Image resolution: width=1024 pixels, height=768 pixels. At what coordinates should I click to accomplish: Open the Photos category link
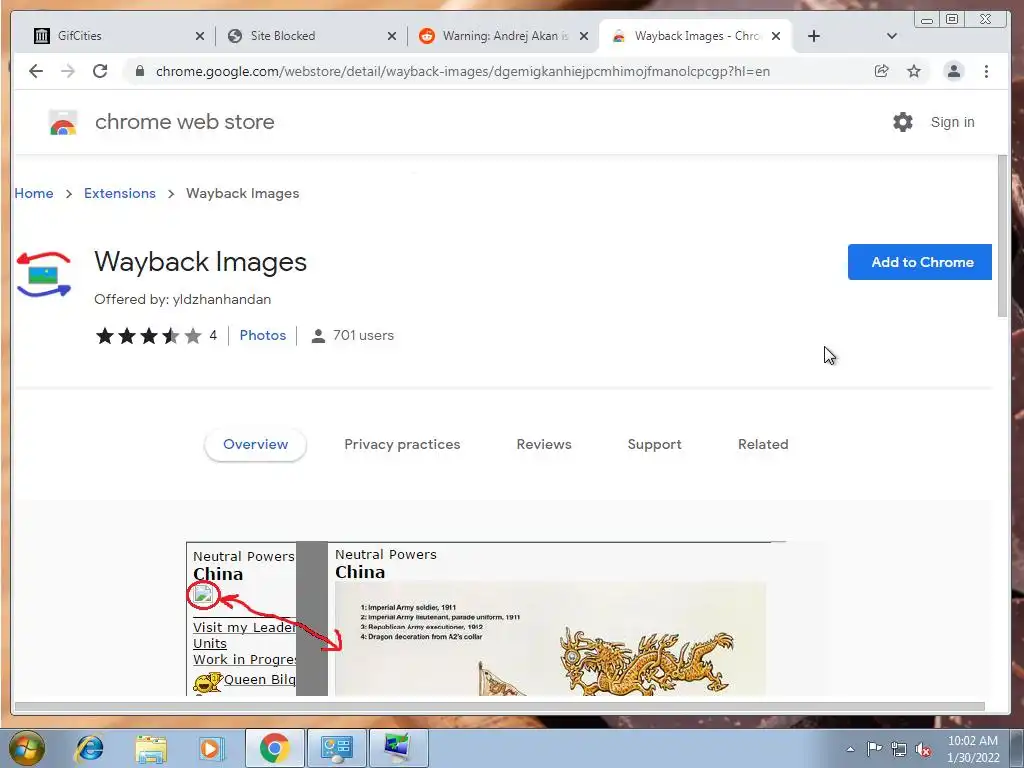[x=263, y=335]
